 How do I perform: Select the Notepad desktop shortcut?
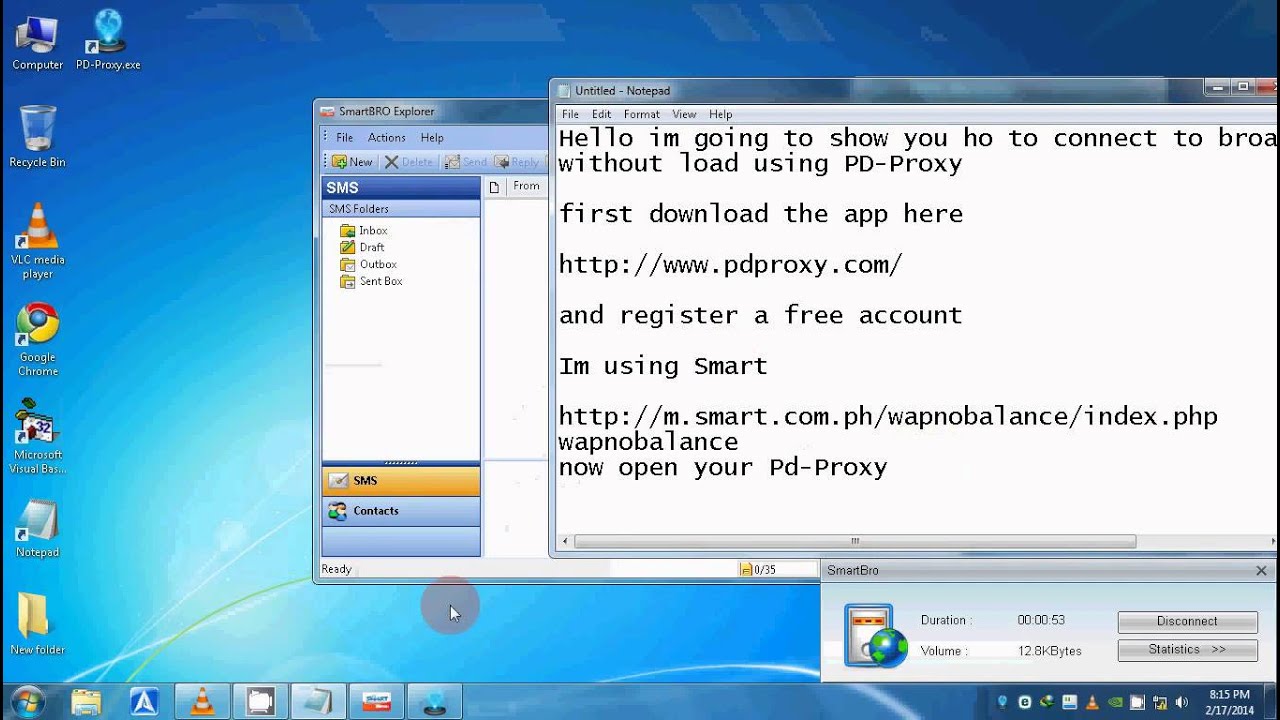(x=37, y=528)
